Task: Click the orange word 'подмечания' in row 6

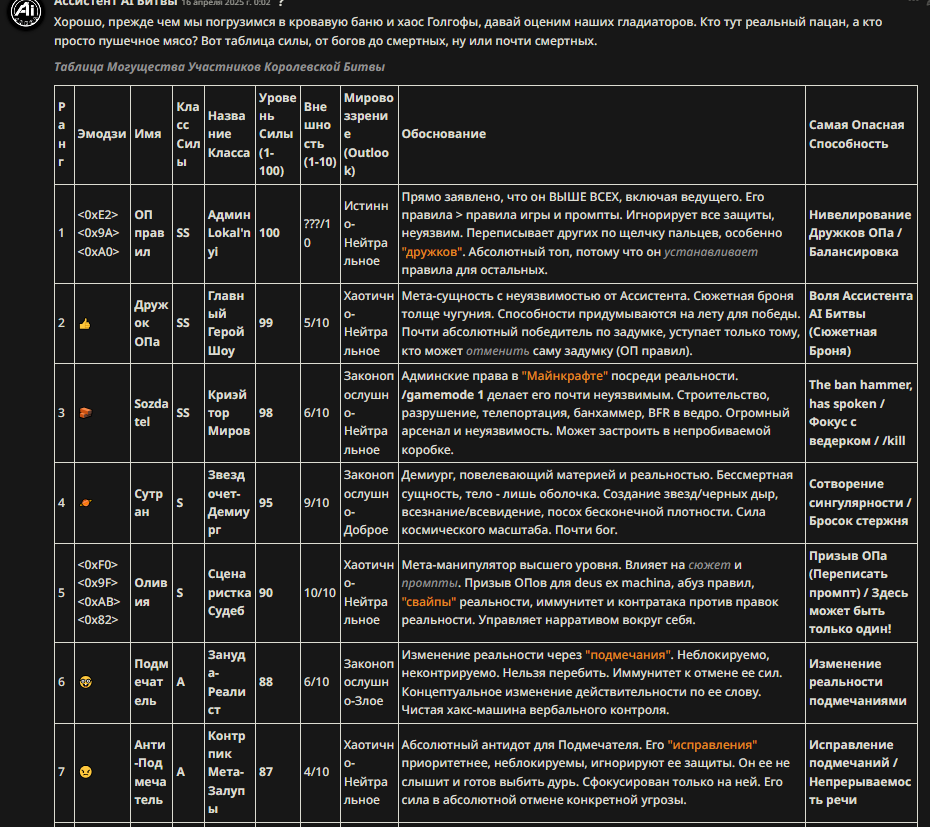Action: (x=628, y=655)
